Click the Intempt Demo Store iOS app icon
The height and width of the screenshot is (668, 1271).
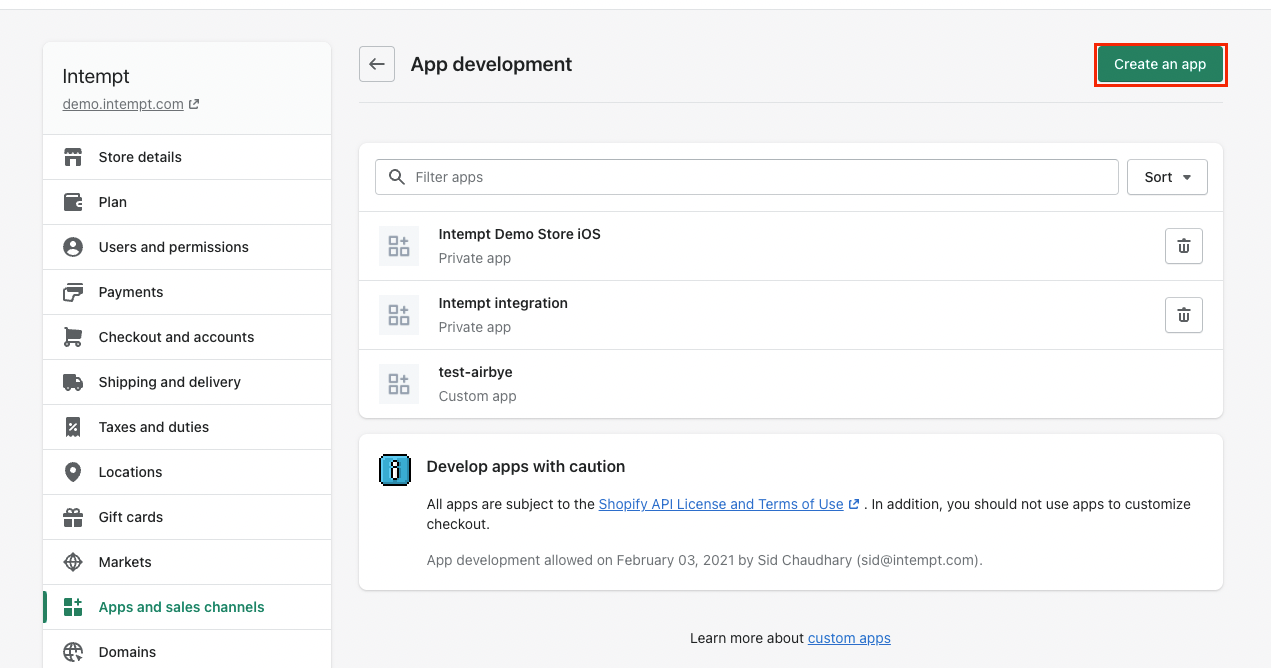click(399, 246)
